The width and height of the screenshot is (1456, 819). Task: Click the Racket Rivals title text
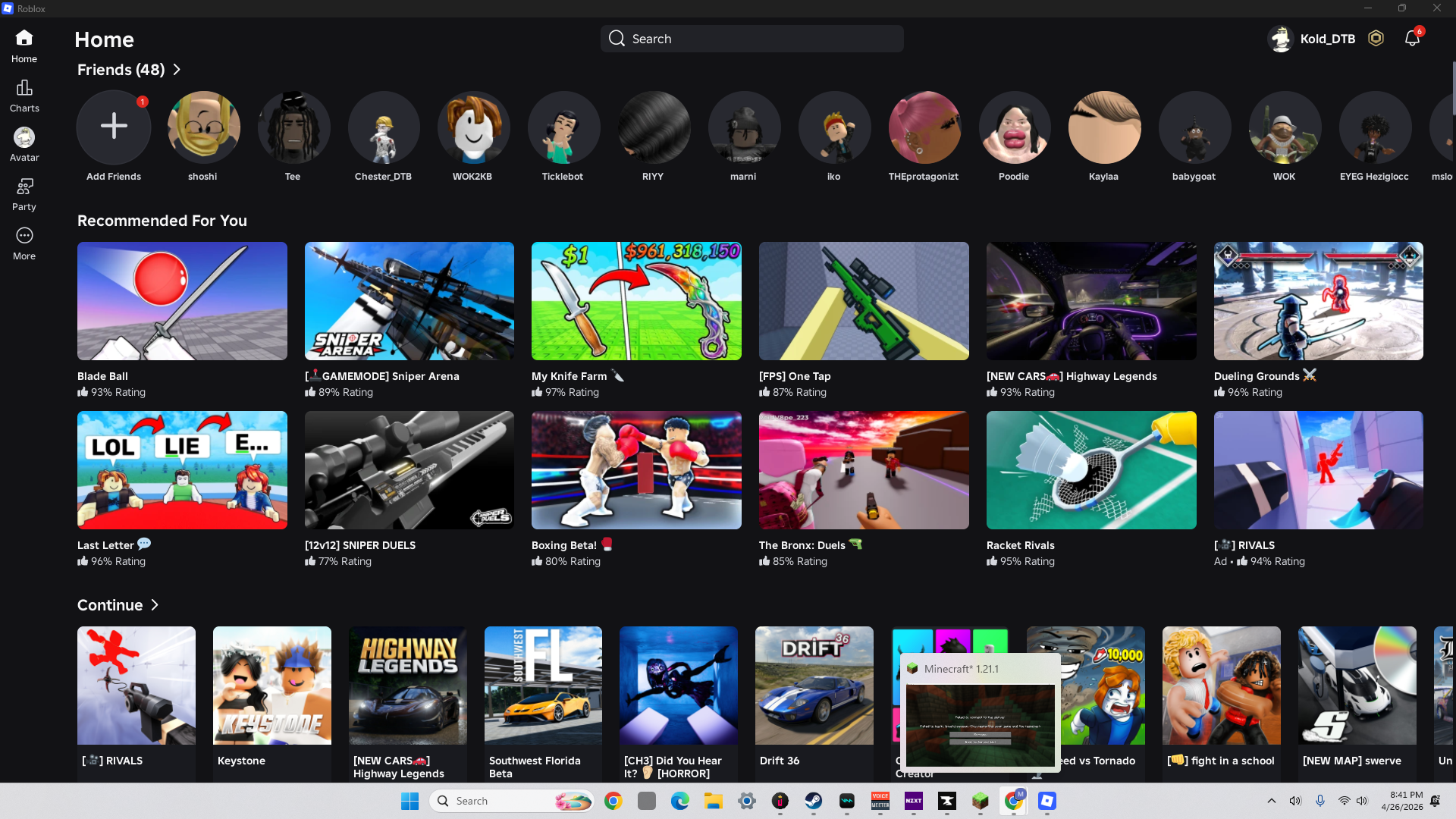(1020, 545)
